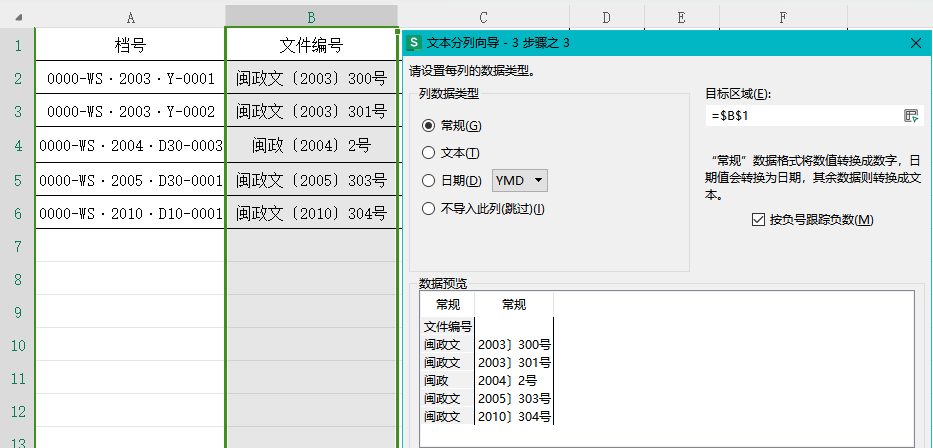
Task: Select the 常规(G) data type option
Action: (x=451, y=126)
